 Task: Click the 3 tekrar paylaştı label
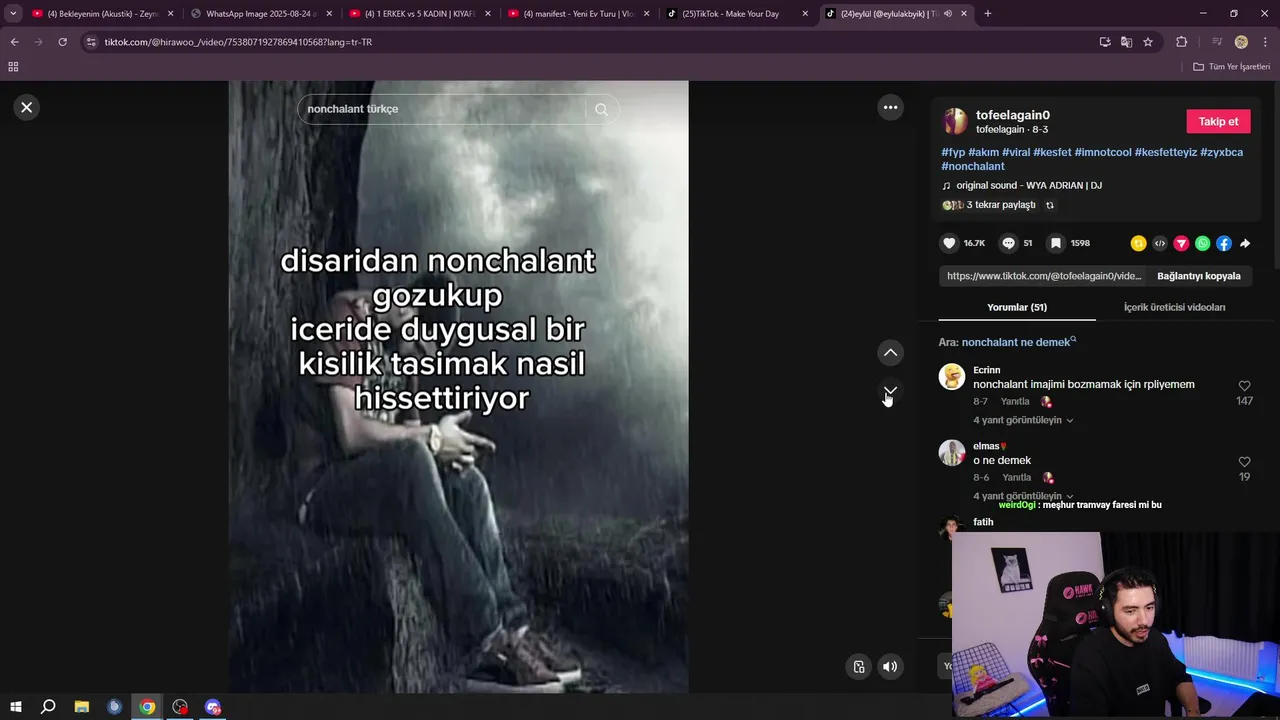[x=1001, y=205]
